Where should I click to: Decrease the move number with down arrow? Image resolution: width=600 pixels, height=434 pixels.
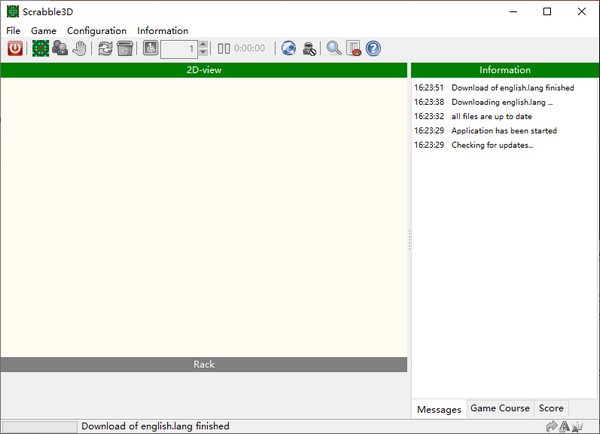[x=203, y=52]
